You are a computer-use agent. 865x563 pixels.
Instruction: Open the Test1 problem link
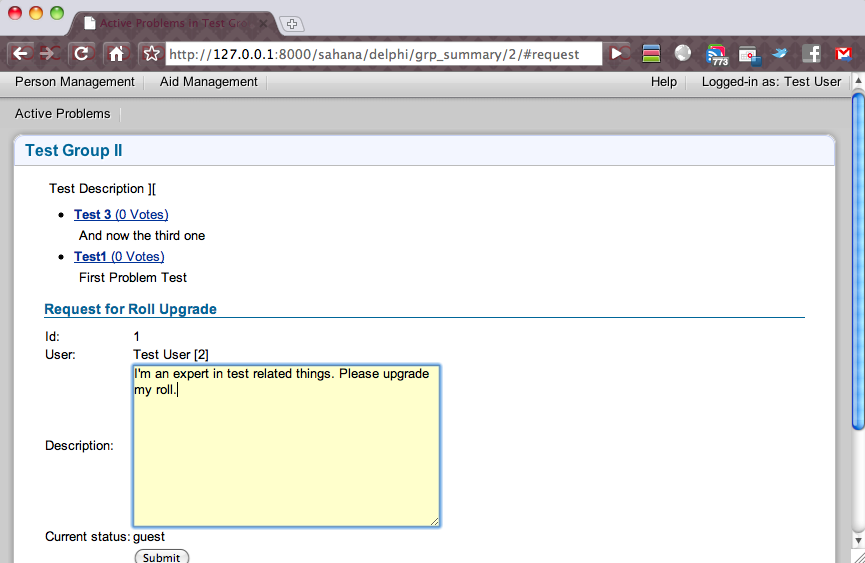click(90, 257)
